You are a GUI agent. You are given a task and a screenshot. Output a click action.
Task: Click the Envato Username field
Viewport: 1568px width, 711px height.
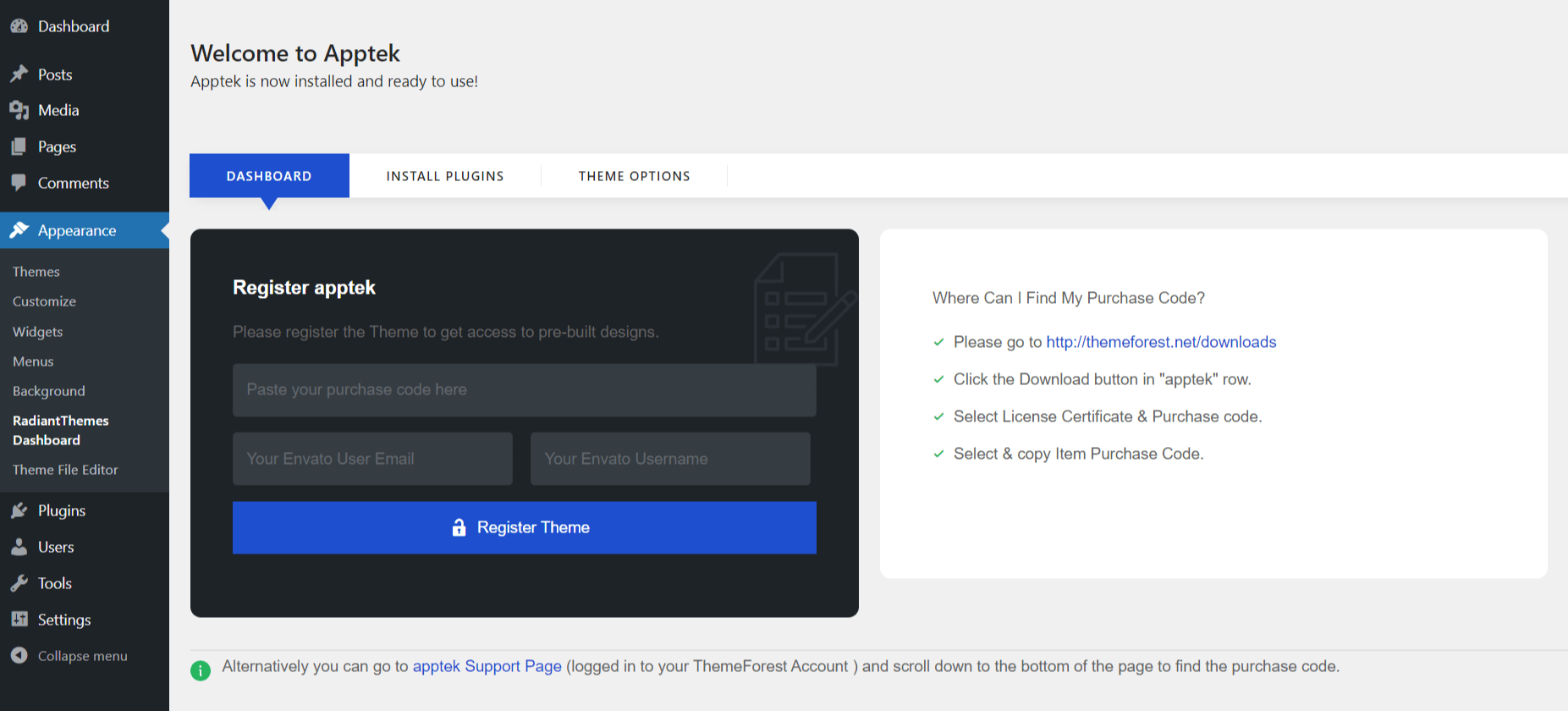(x=669, y=459)
